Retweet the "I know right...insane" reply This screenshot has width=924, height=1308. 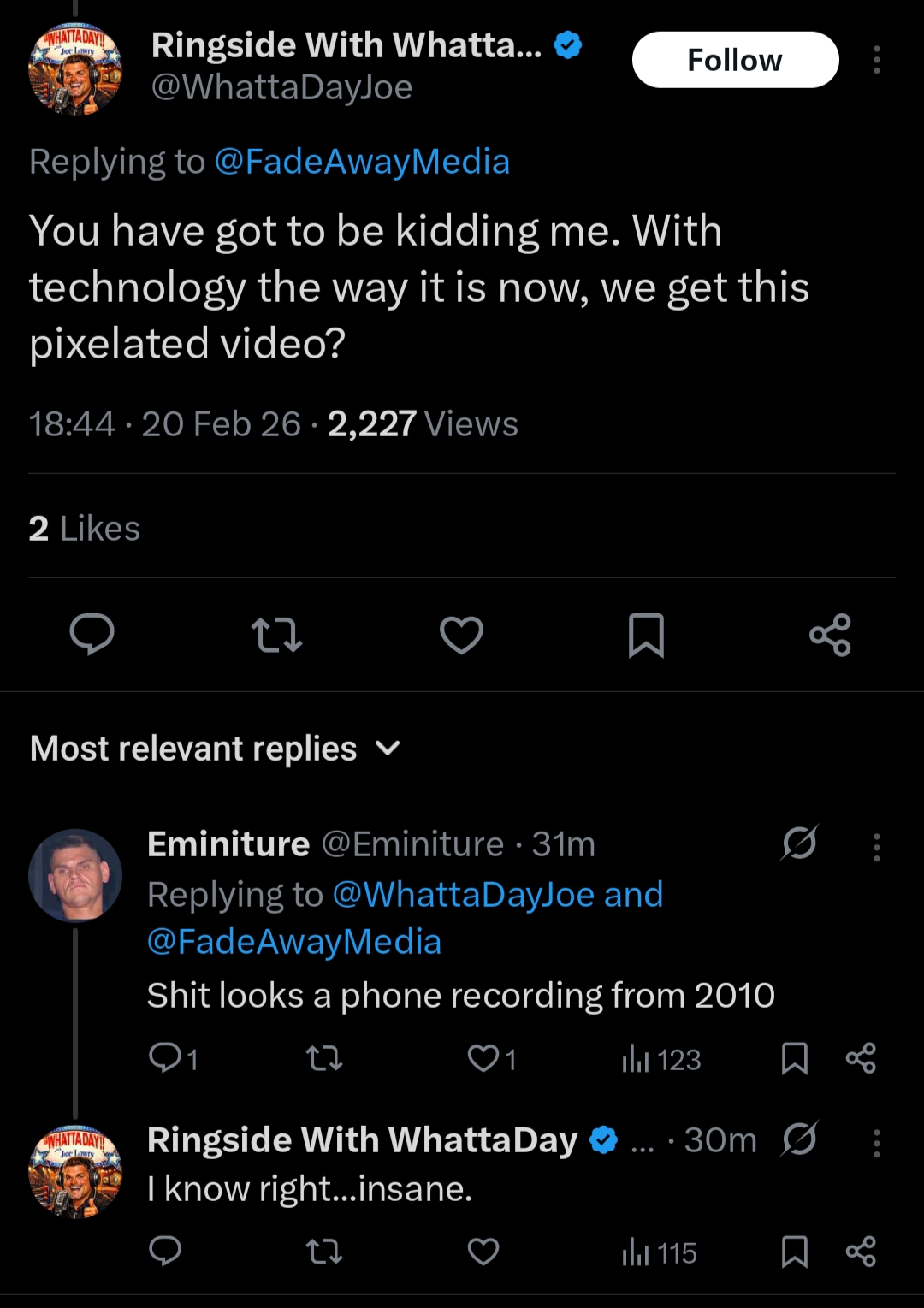(324, 1252)
